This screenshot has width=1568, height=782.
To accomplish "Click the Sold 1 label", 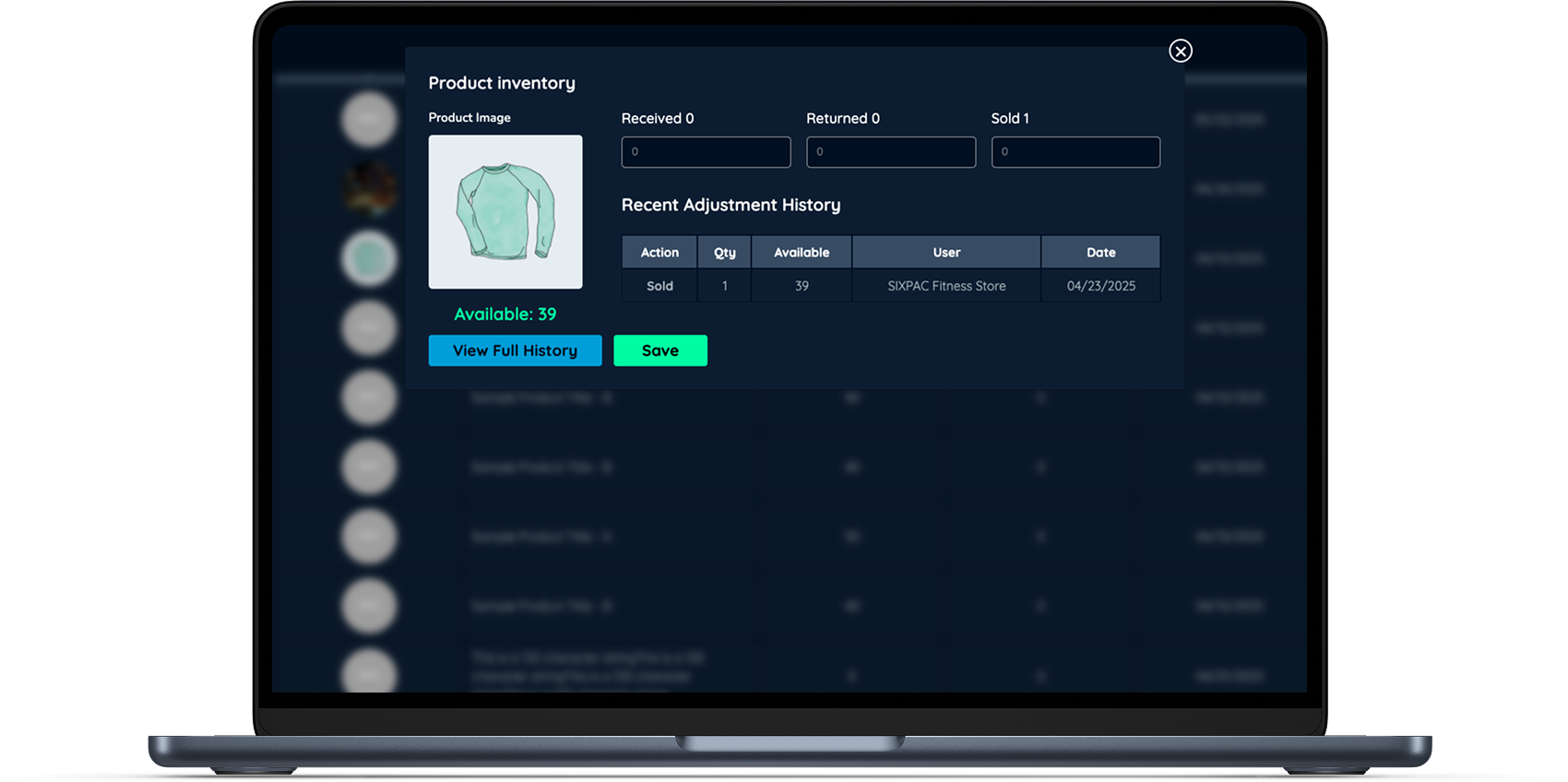I will pyautogui.click(x=1010, y=118).
